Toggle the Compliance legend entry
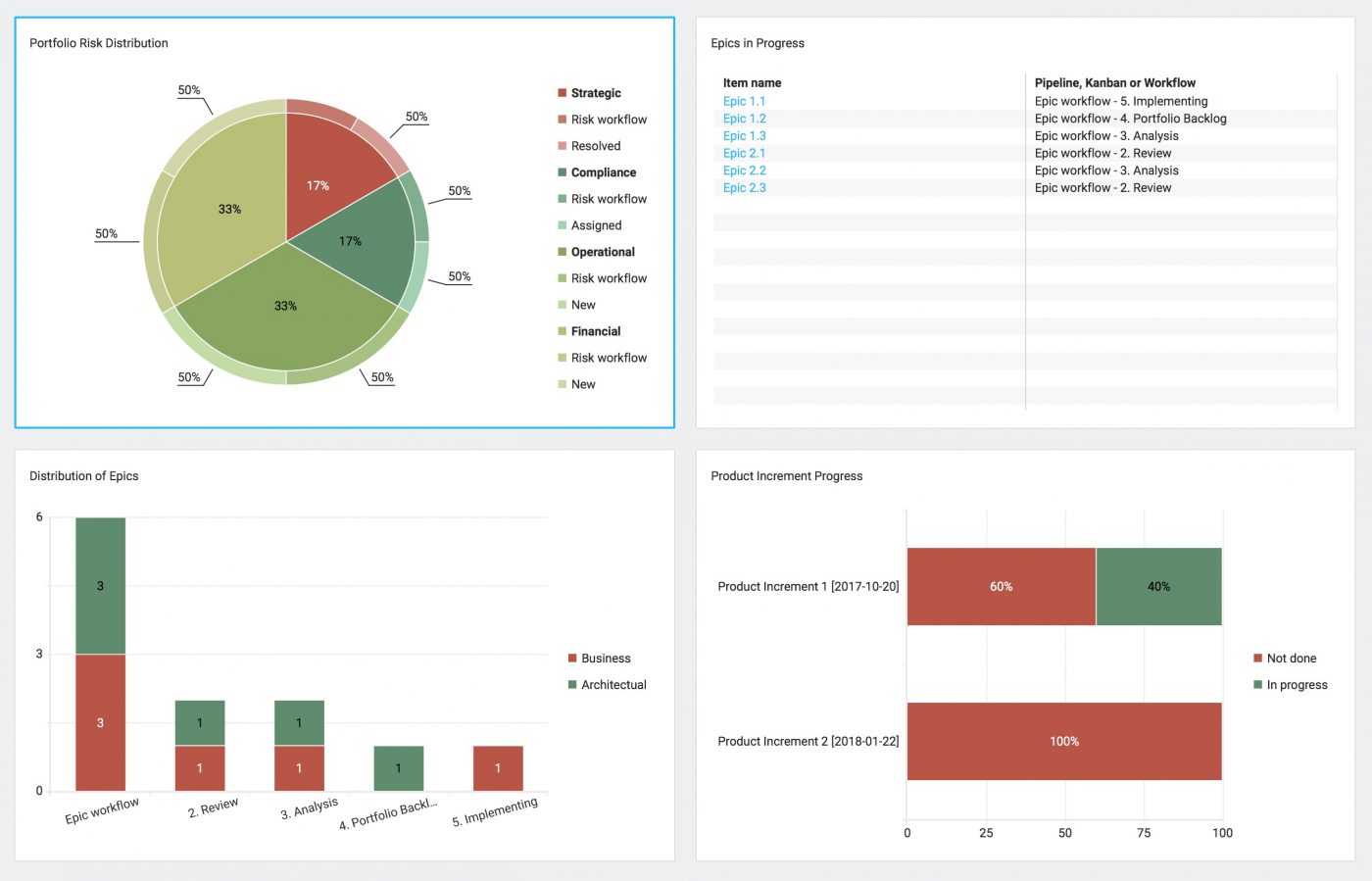 (x=603, y=172)
